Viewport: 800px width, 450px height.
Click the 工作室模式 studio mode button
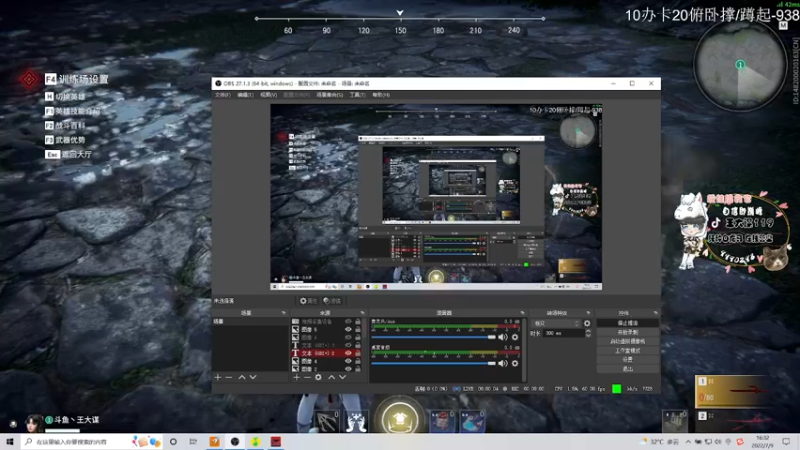click(x=628, y=351)
